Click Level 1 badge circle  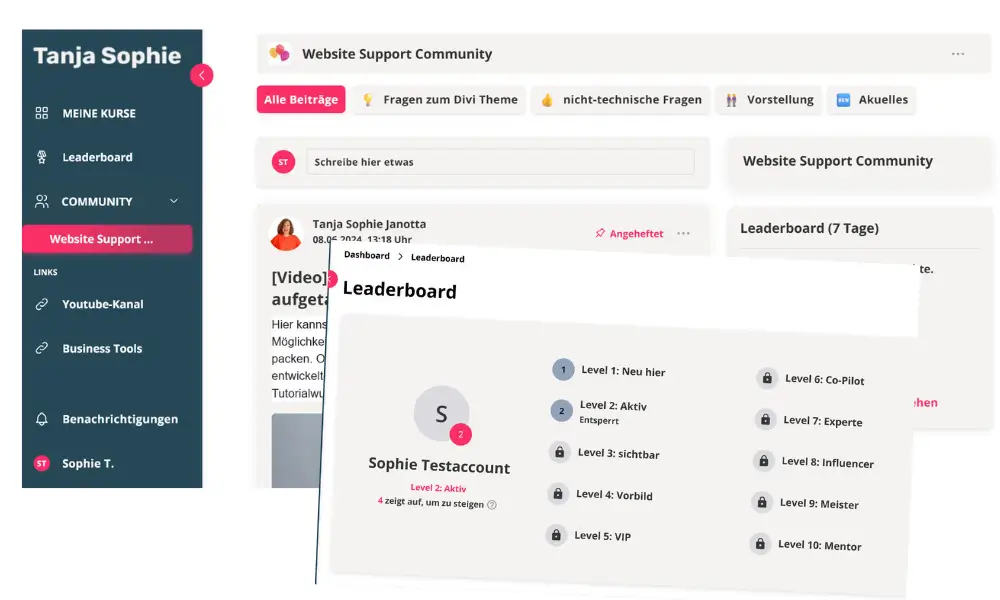pyautogui.click(x=563, y=369)
